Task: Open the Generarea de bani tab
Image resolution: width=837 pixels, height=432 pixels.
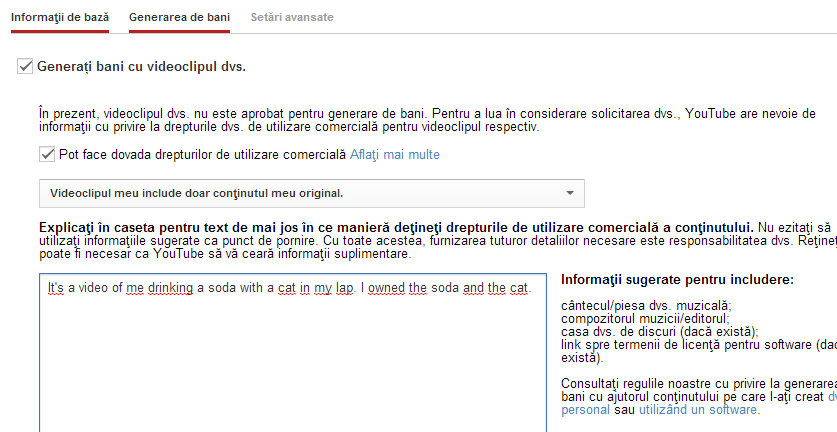Action: (x=179, y=17)
